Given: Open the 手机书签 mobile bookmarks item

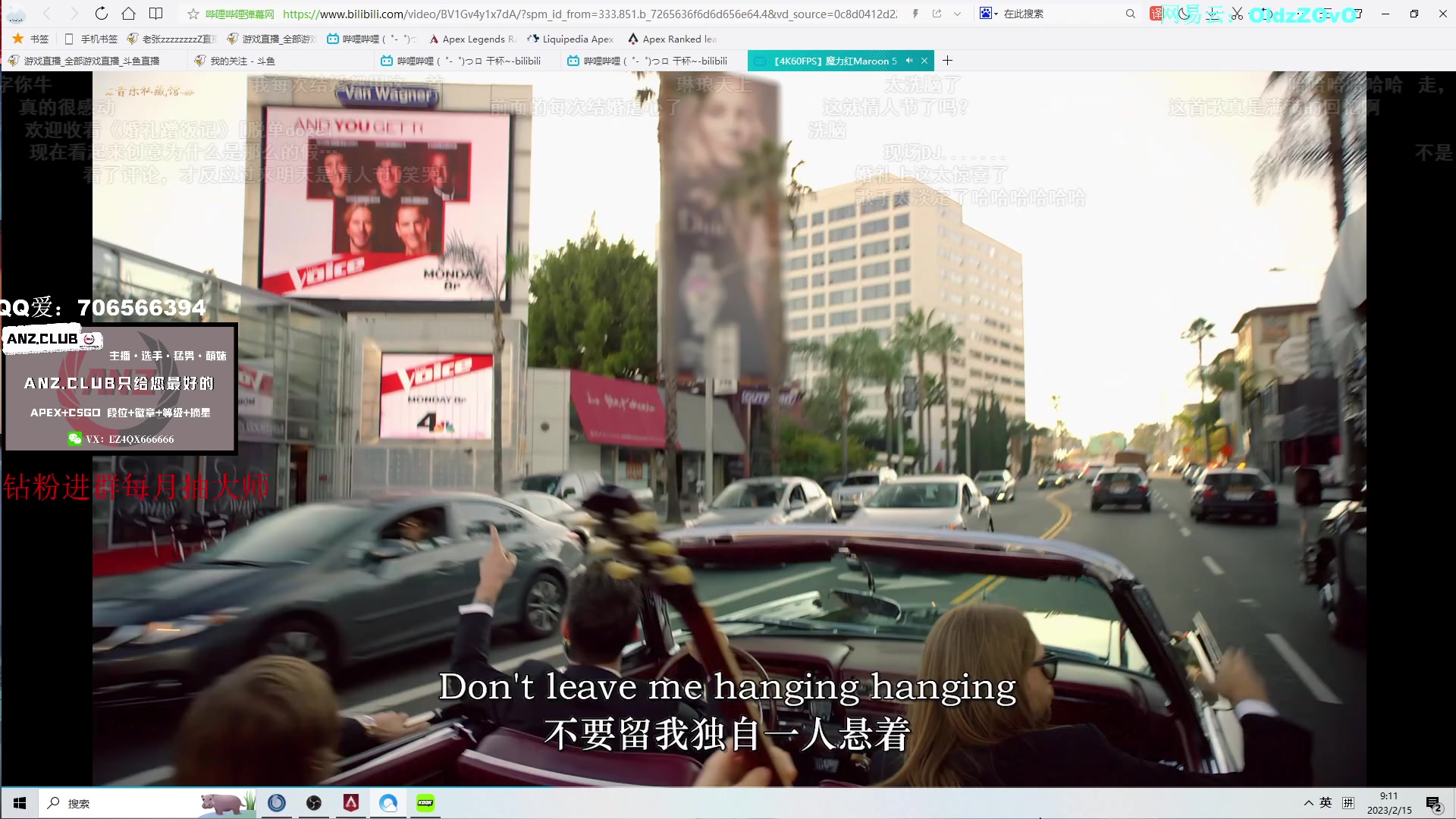Looking at the screenshot, I should (x=91, y=39).
